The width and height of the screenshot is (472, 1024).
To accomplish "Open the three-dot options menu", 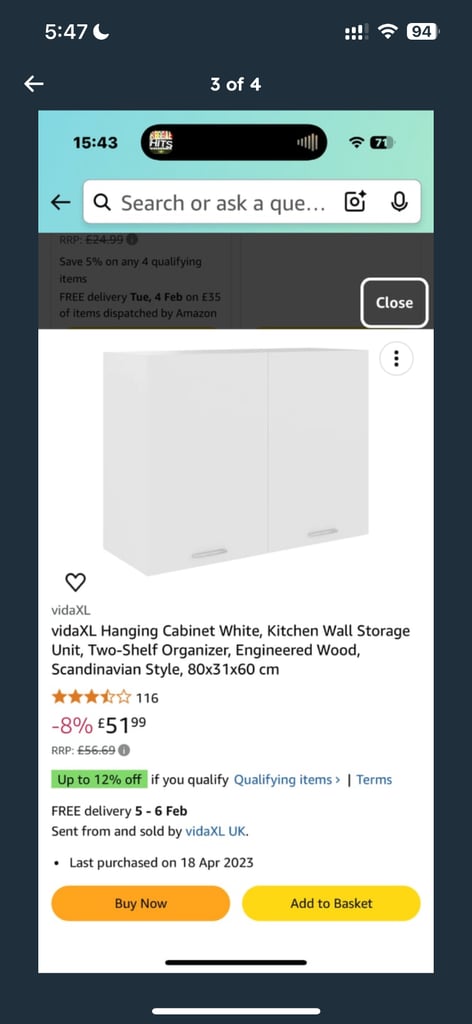I will coord(396,359).
